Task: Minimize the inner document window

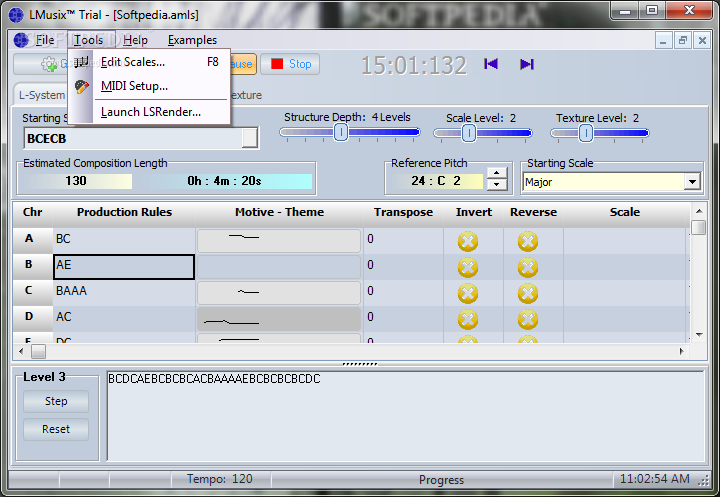Action: 664,41
